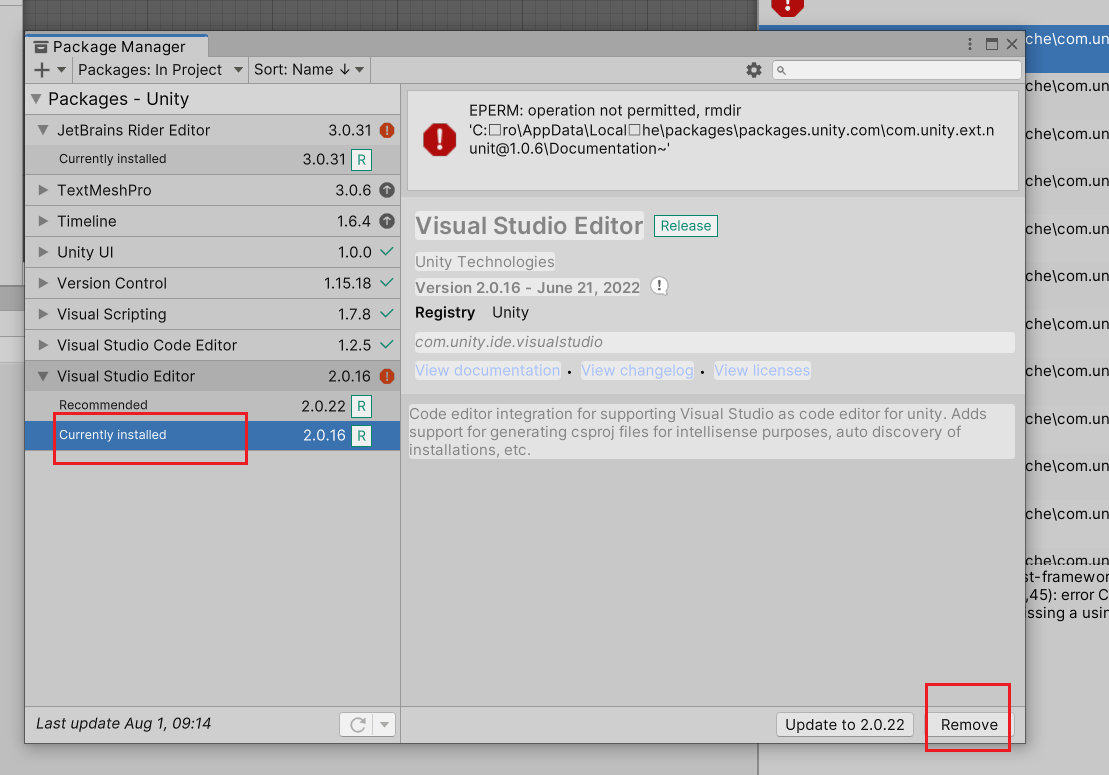The image size is (1109, 775).
Task: Select the Package Manager tab
Action: click(x=117, y=47)
